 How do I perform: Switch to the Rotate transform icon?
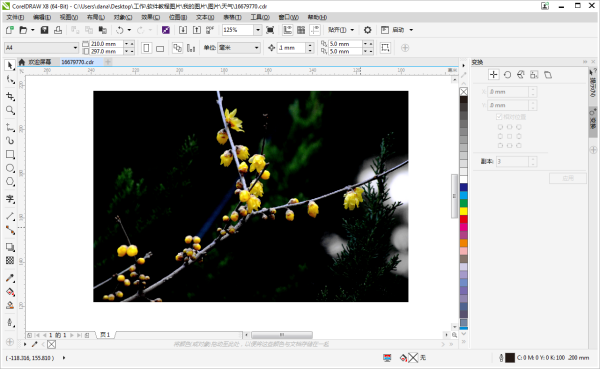[507, 75]
